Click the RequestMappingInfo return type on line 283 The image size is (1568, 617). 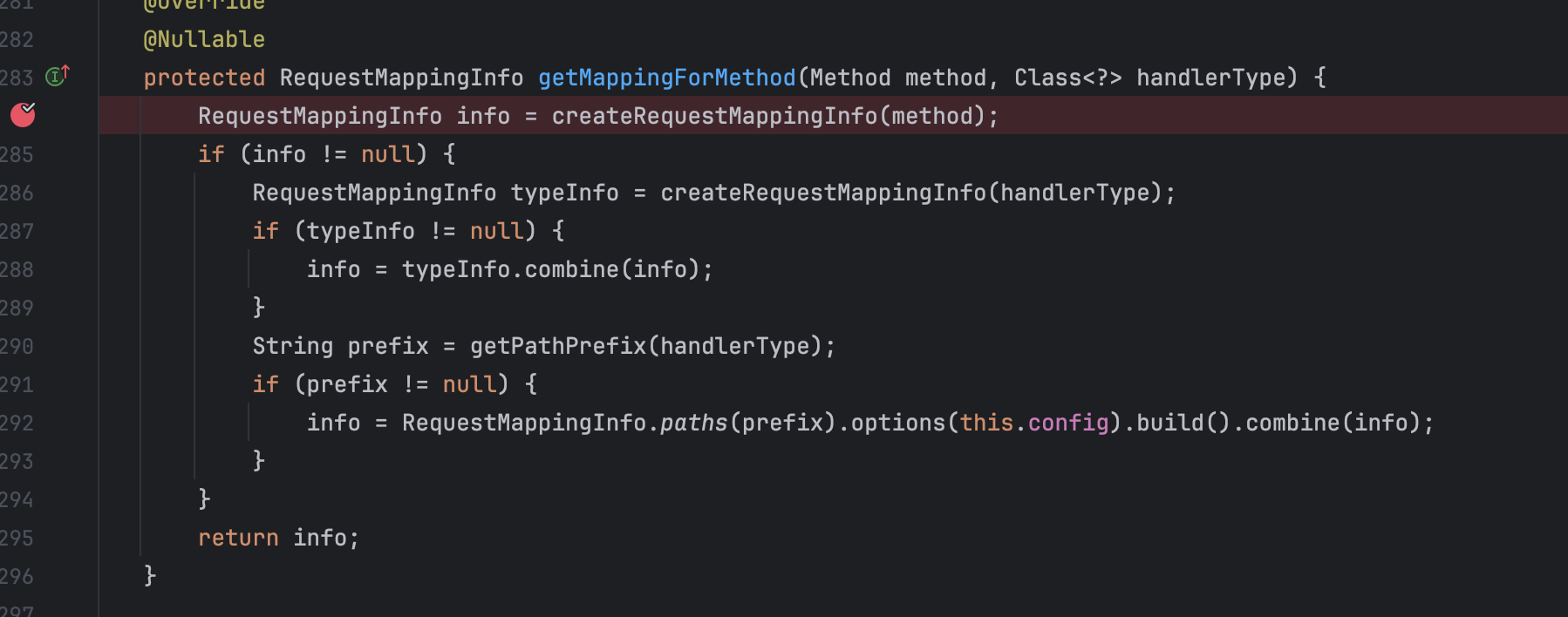coord(401,78)
